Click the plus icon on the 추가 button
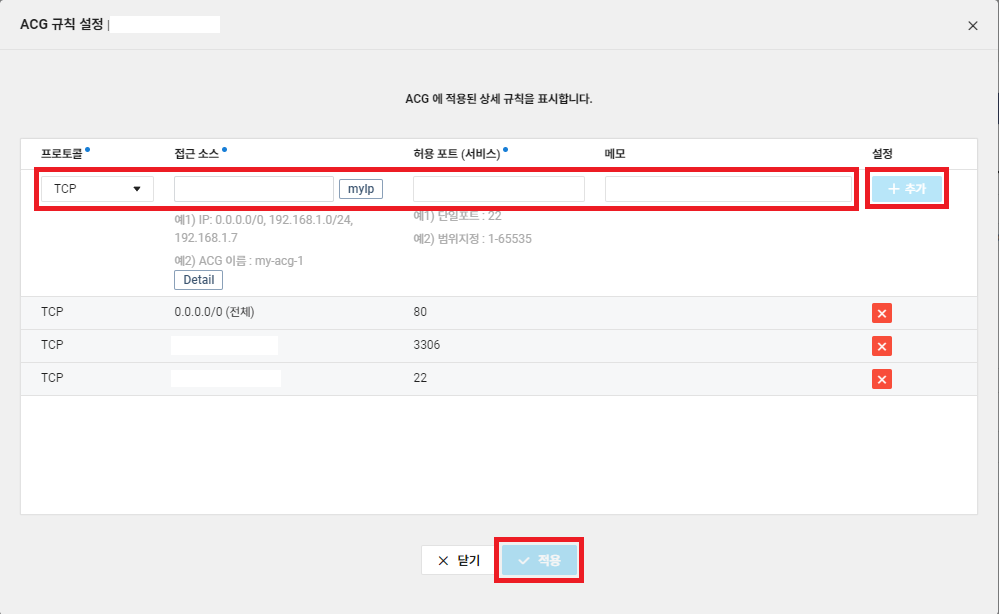 tap(893, 188)
